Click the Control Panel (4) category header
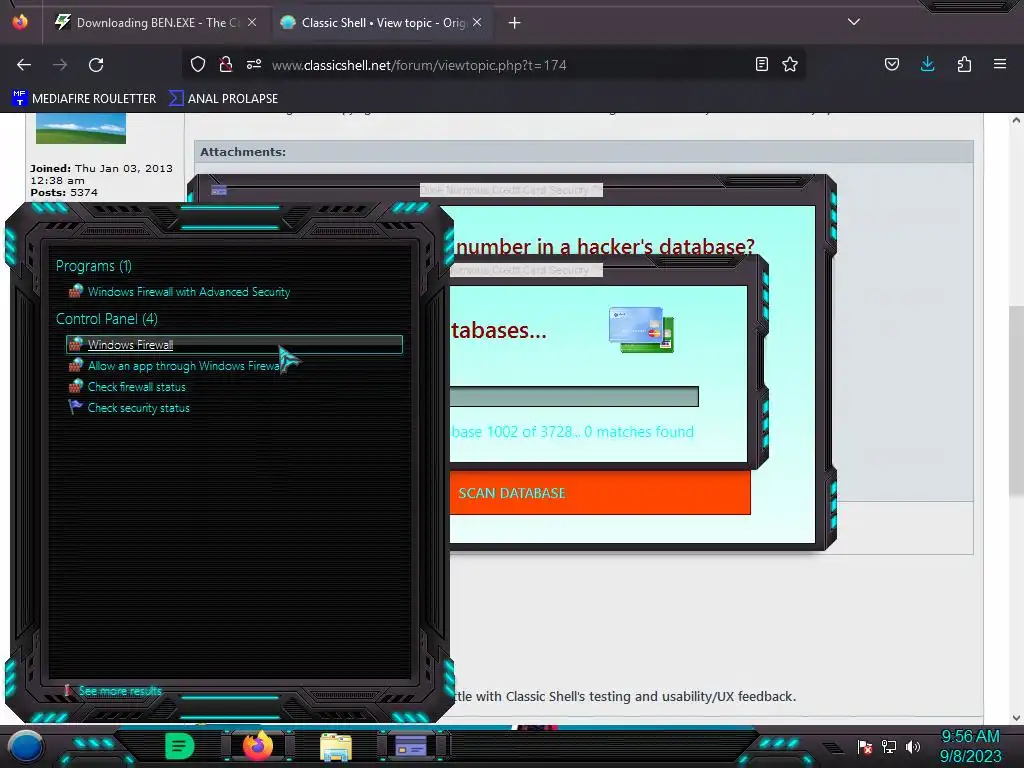Viewport: 1024px width, 768px height. click(x=106, y=319)
